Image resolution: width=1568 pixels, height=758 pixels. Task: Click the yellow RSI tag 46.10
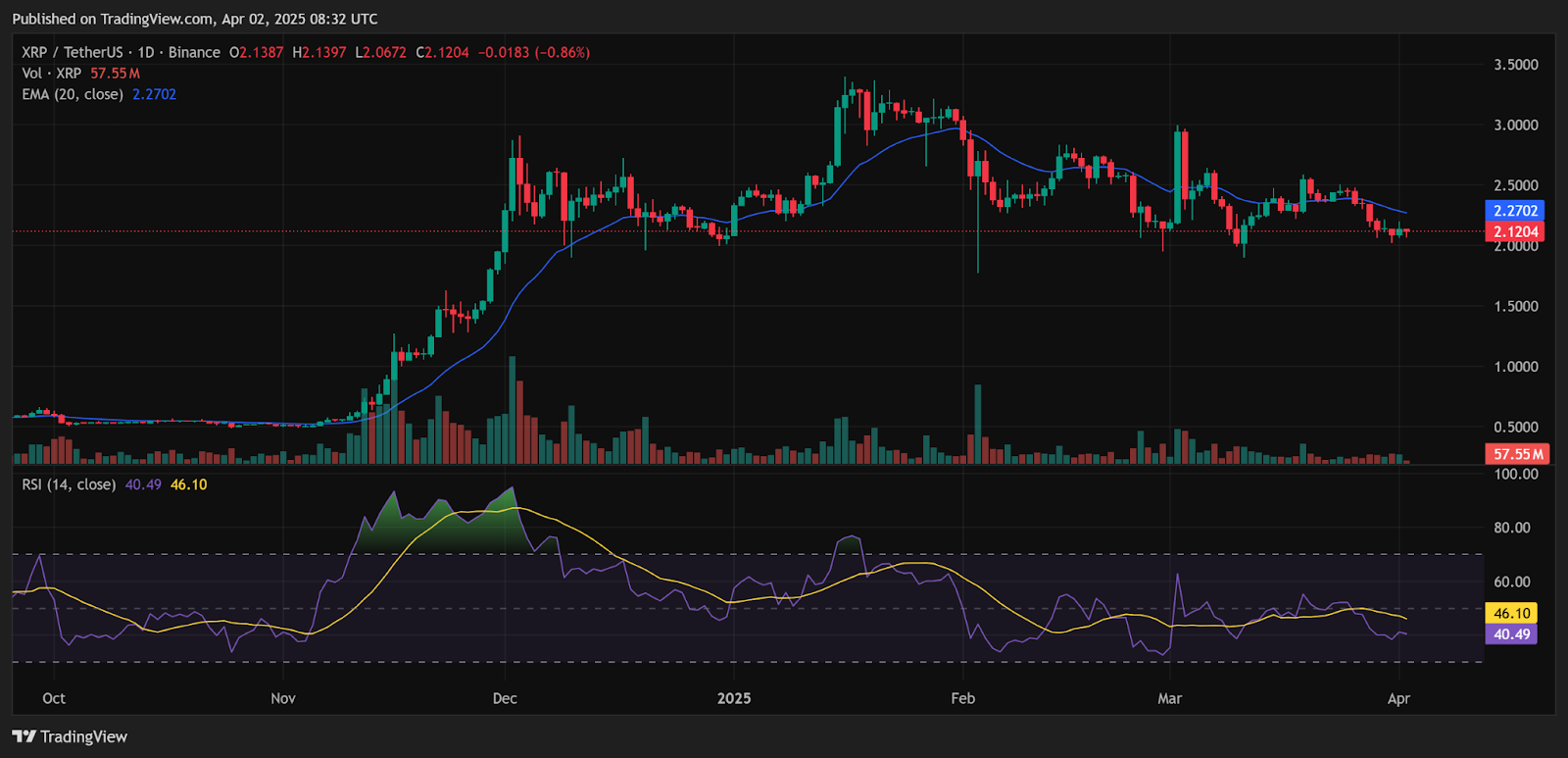[x=1511, y=613]
